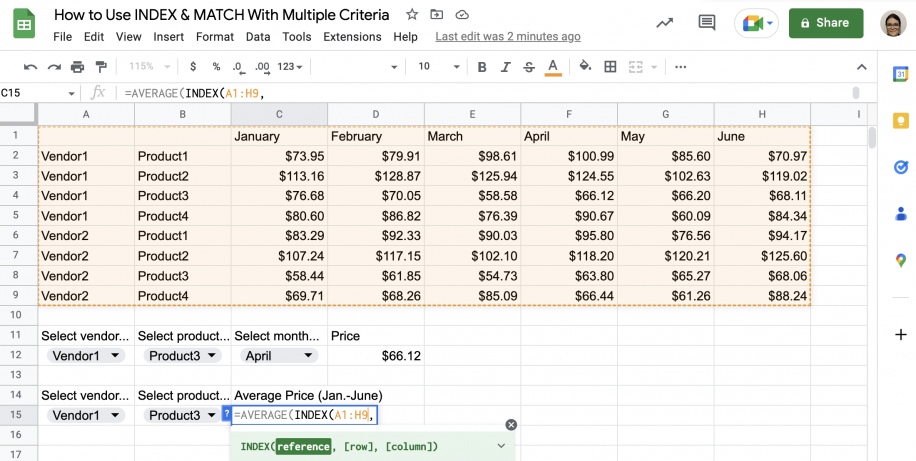Open the more toolbar options menu
The image size is (916, 461).
[680, 67]
